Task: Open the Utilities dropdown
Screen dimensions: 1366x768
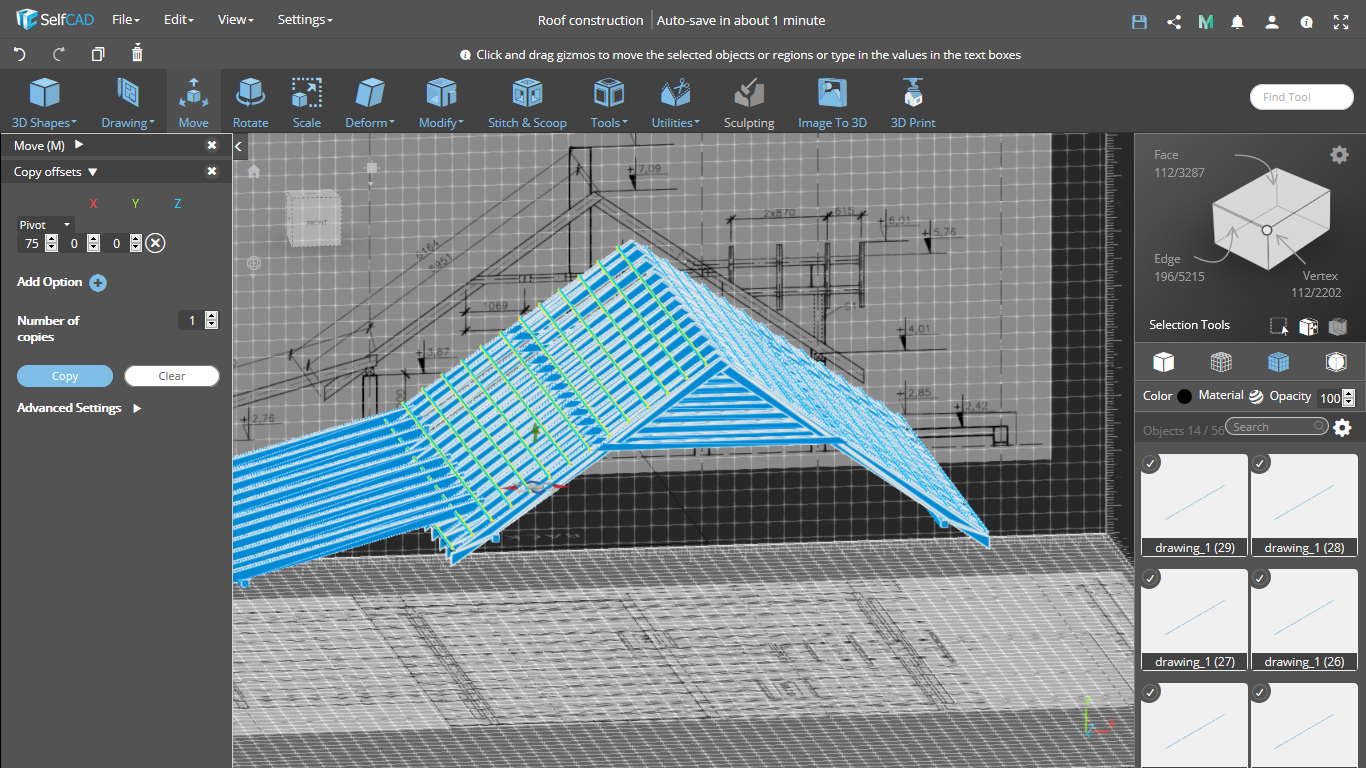Action: tap(675, 103)
